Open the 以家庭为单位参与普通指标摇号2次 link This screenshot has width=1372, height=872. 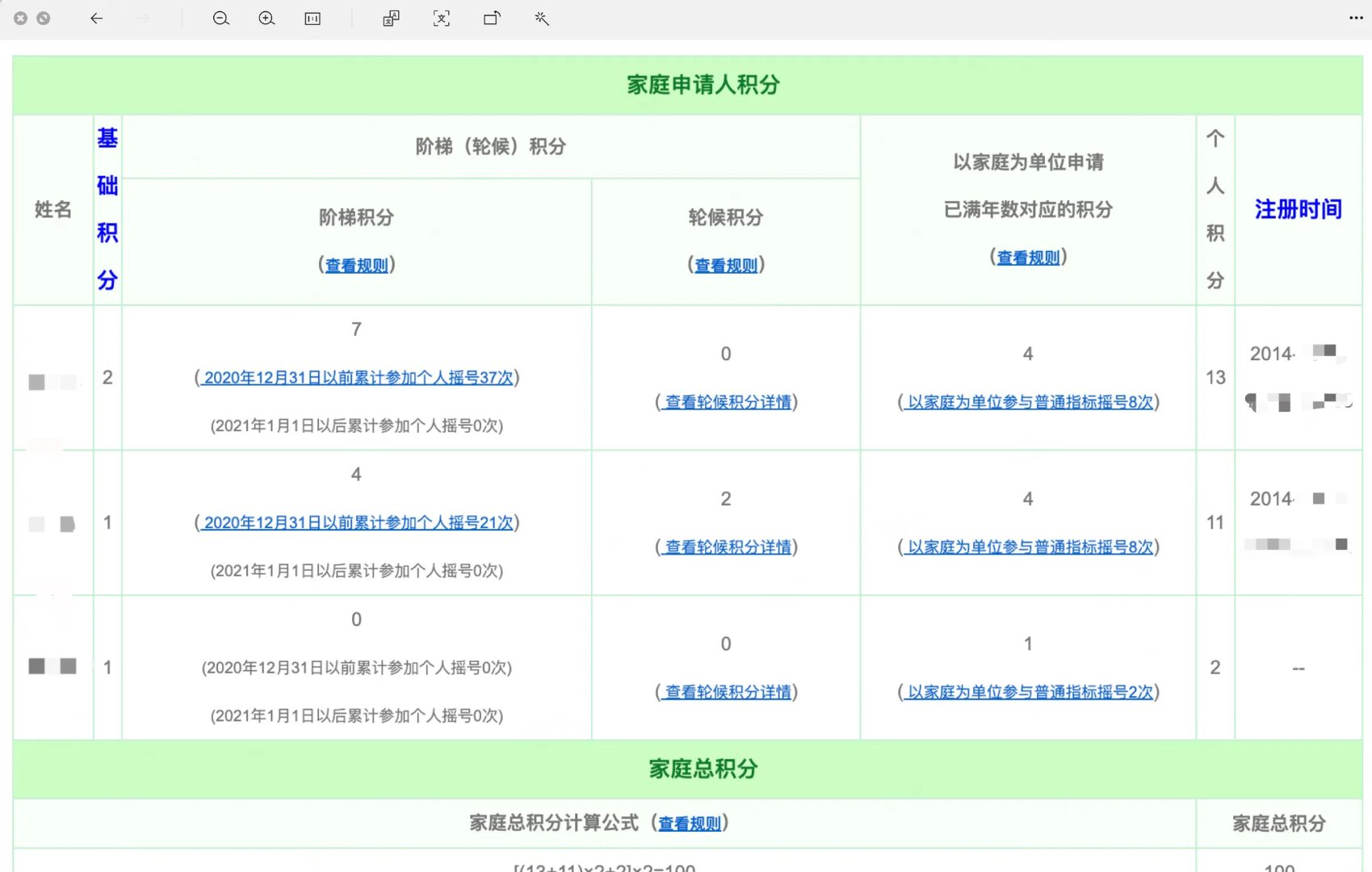pos(1028,692)
